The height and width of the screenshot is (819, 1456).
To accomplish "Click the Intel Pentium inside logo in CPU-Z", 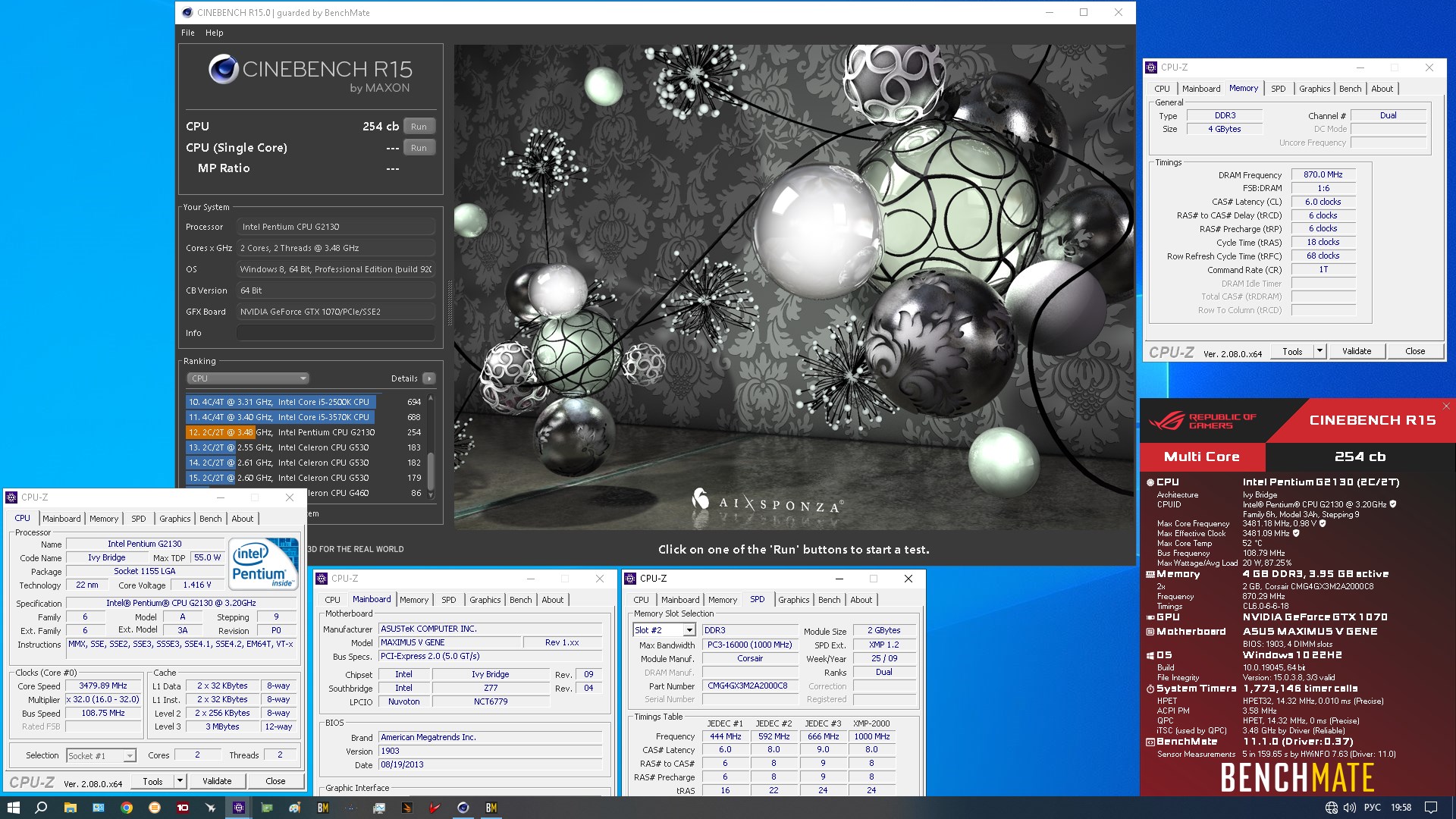I will 265,563.
